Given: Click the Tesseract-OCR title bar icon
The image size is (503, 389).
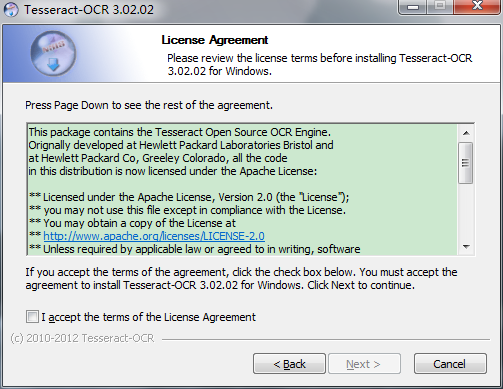Looking at the screenshot, I should [11, 9].
